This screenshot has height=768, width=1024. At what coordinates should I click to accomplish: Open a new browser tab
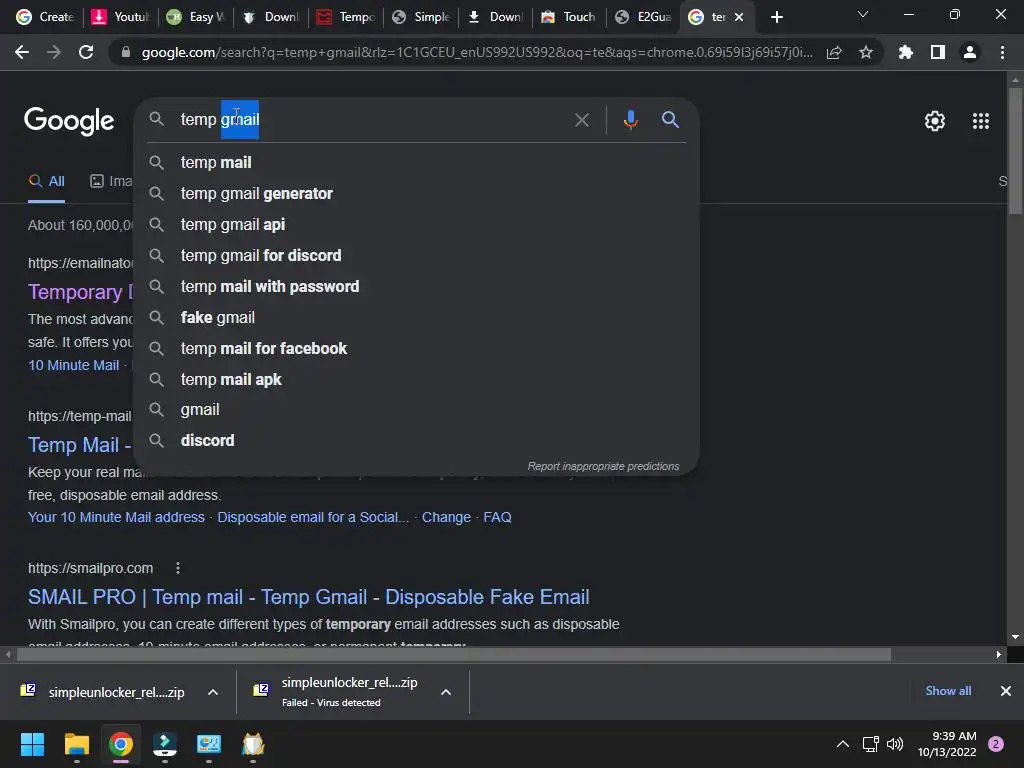coord(776,17)
